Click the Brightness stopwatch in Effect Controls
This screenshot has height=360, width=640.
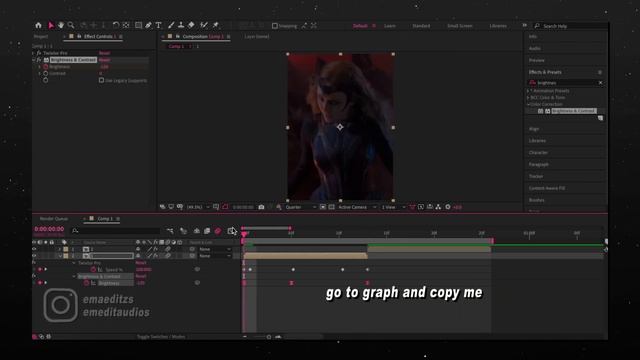pyautogui.click(x=46, y=67)
